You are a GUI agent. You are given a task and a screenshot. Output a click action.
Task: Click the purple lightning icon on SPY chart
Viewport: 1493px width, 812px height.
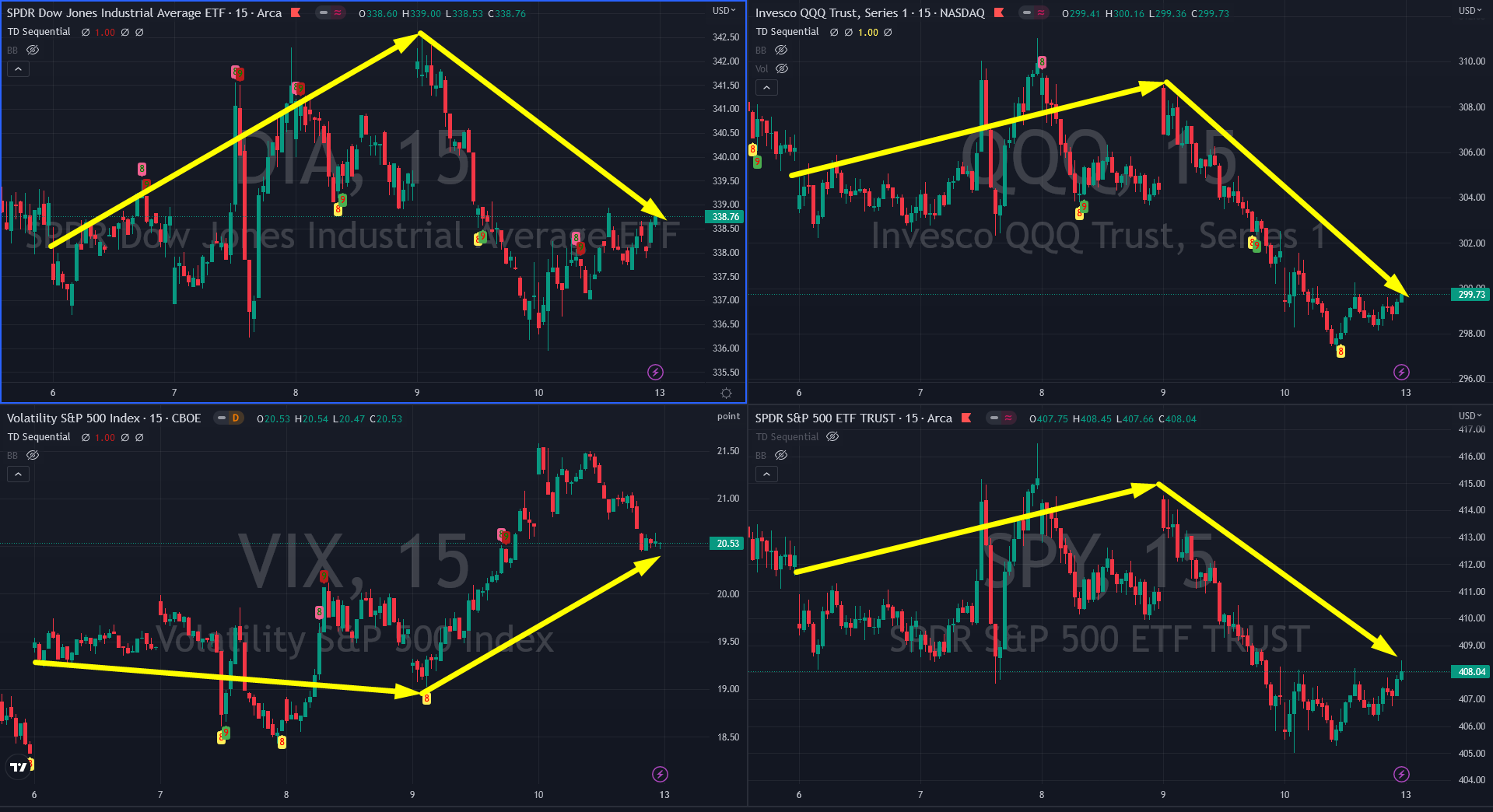point(1401,774)
